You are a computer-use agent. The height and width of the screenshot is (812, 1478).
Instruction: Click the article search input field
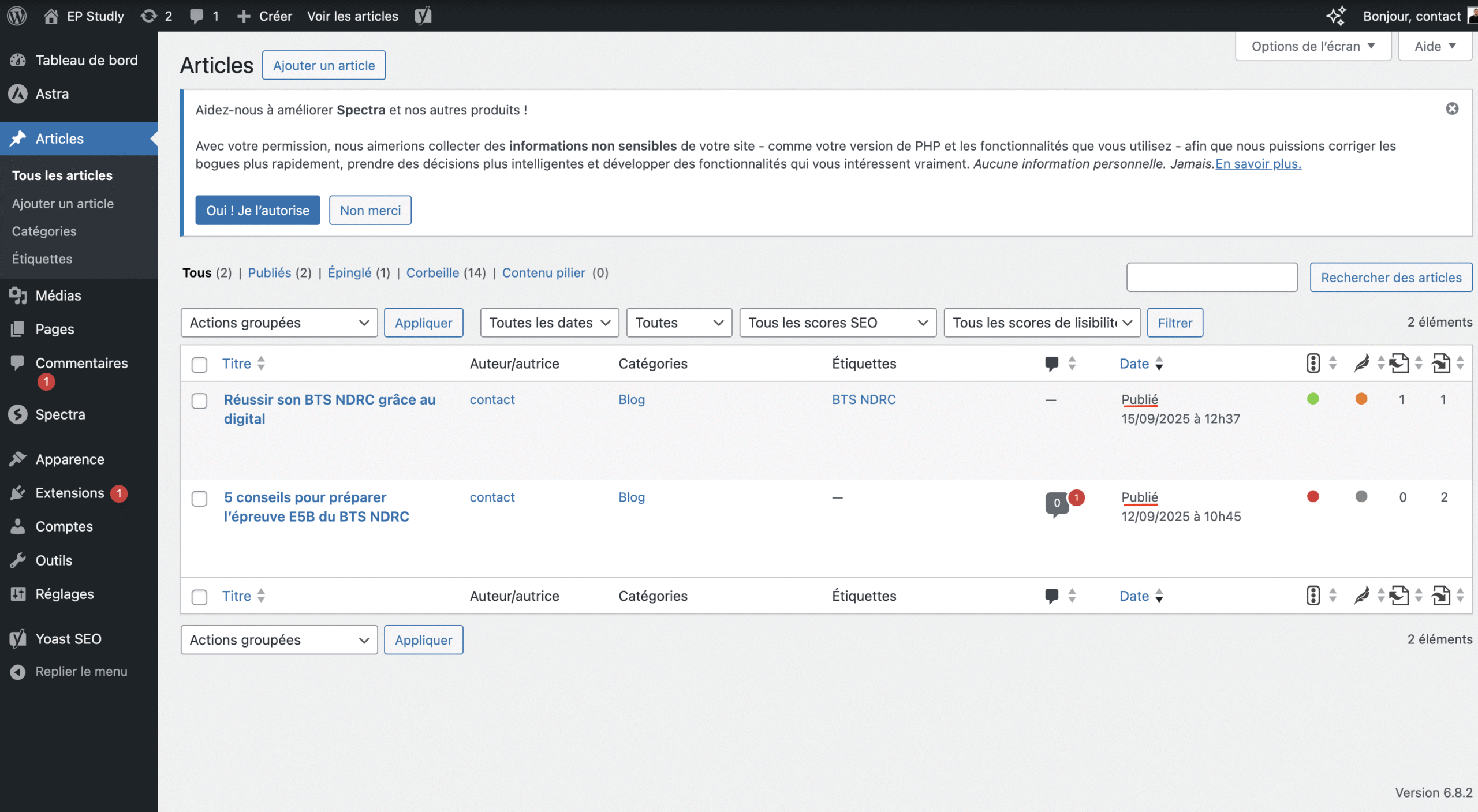[x=1212, y=278]
